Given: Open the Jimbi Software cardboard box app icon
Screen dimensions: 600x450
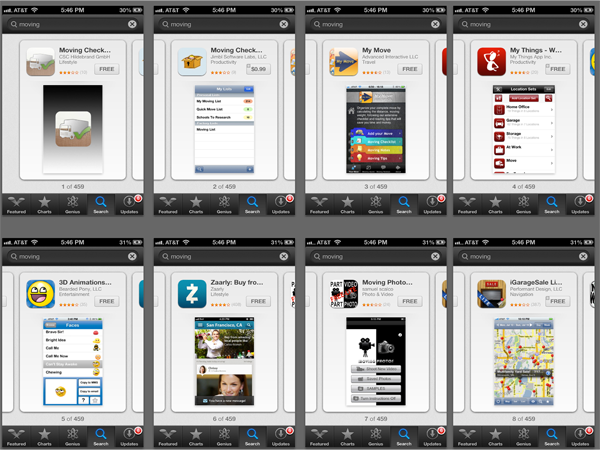Looking at the screenshot, I should 192,62.
